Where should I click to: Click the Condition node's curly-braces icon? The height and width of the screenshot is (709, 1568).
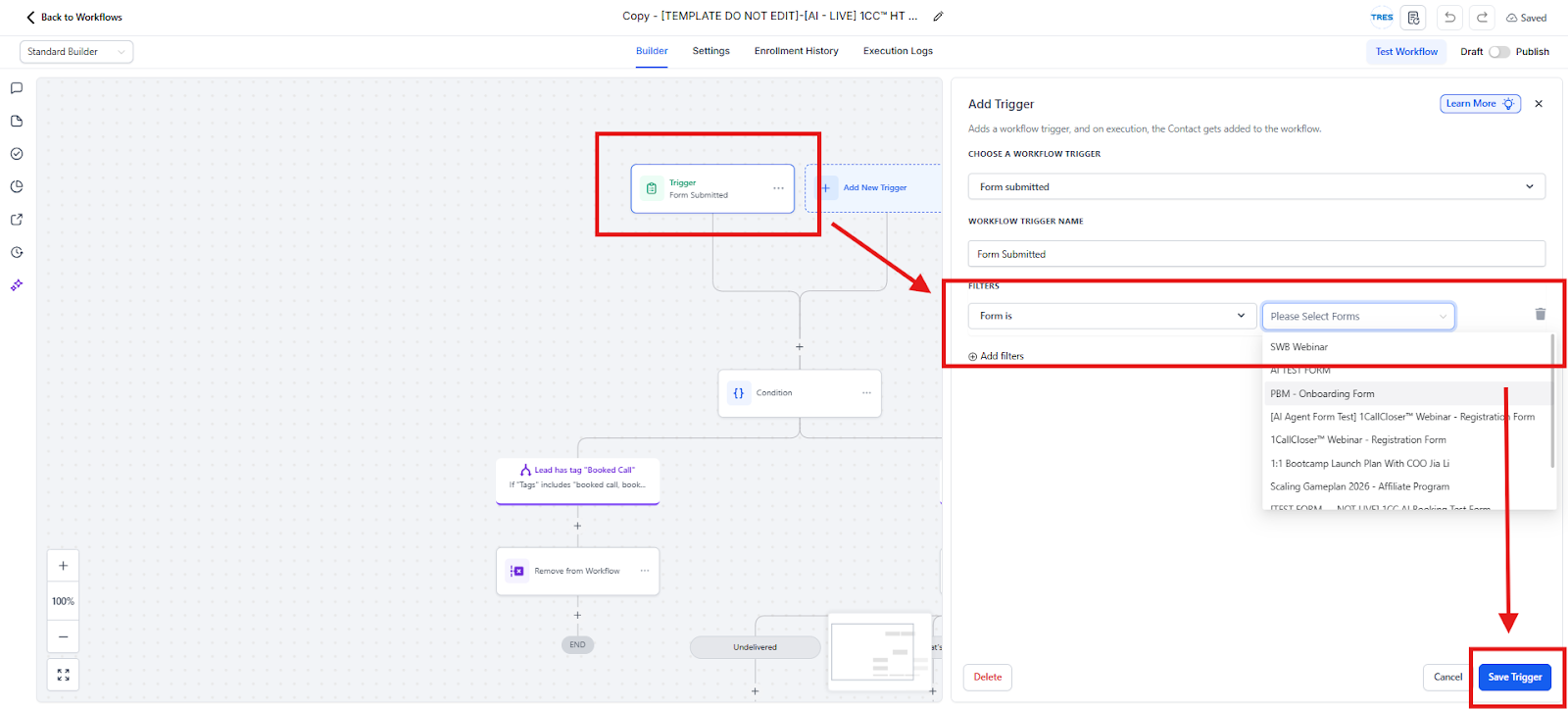(x=739, y=393)
